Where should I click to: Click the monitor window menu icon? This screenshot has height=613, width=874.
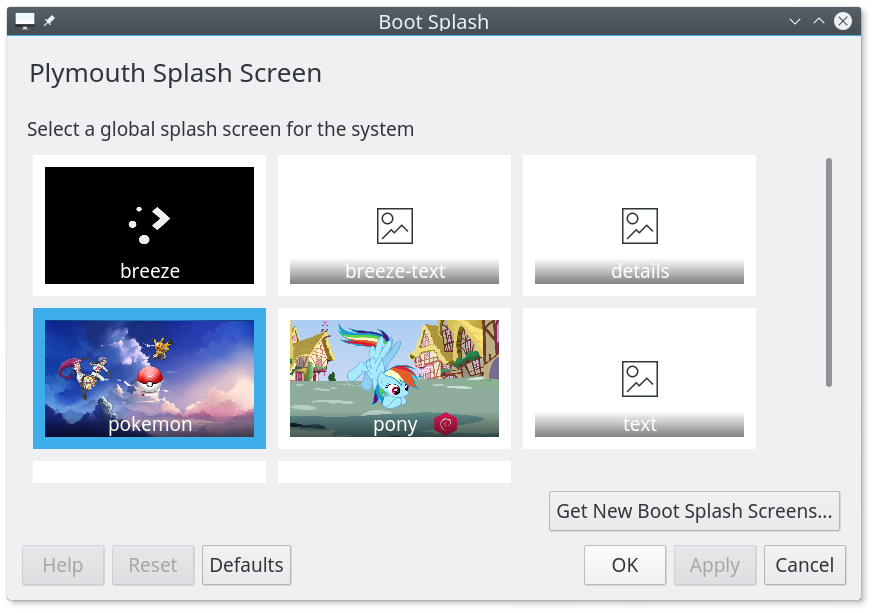point(25,21)
